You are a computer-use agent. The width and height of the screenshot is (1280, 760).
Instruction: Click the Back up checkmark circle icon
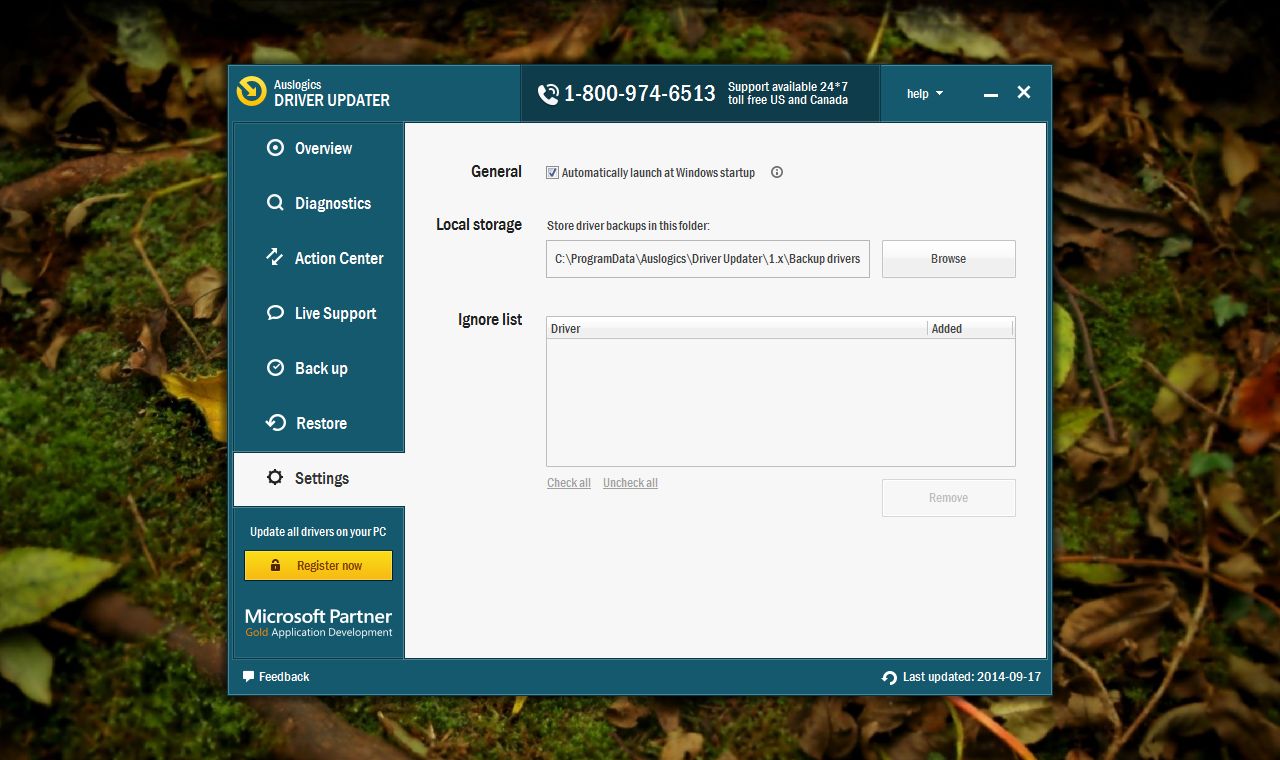tap(275, 368)
